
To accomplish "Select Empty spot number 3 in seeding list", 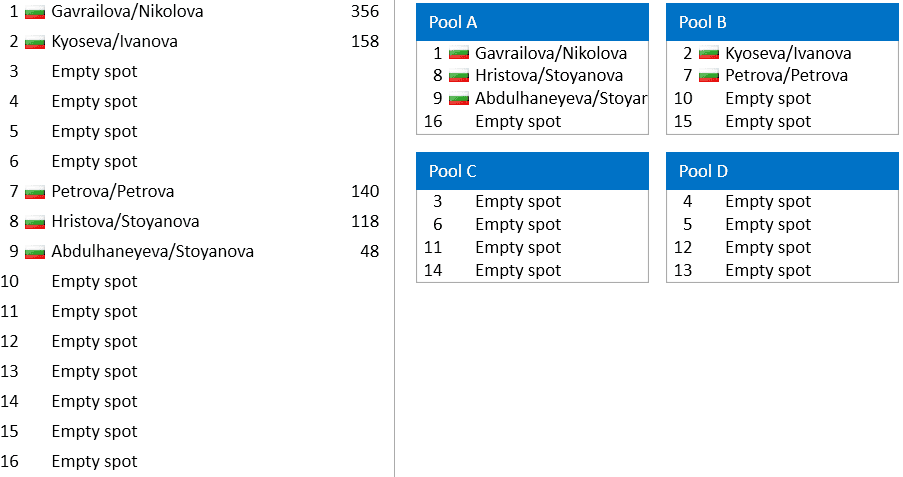I will [94, 71].
